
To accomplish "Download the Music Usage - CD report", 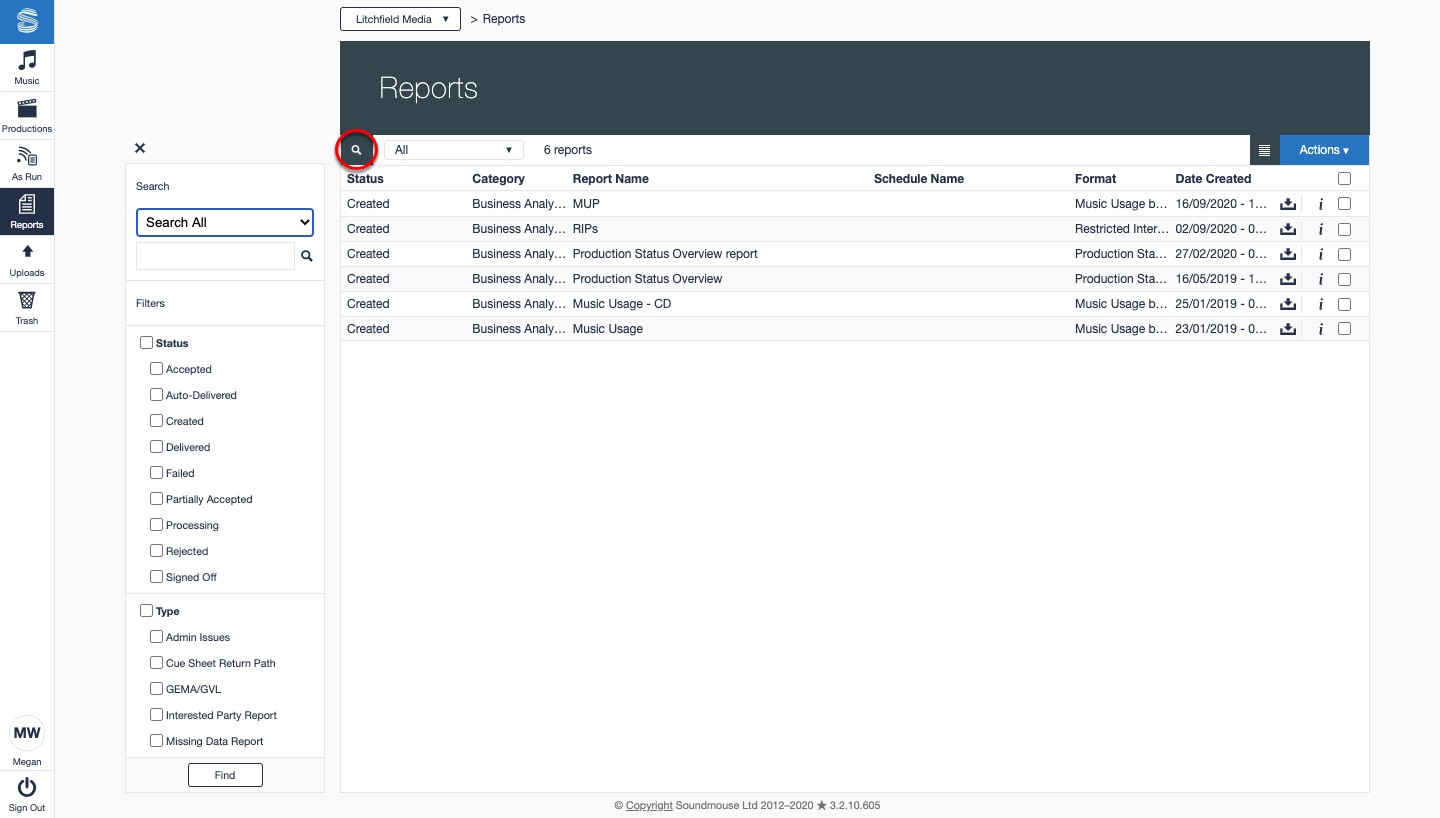I will [x=1288, y=304].
